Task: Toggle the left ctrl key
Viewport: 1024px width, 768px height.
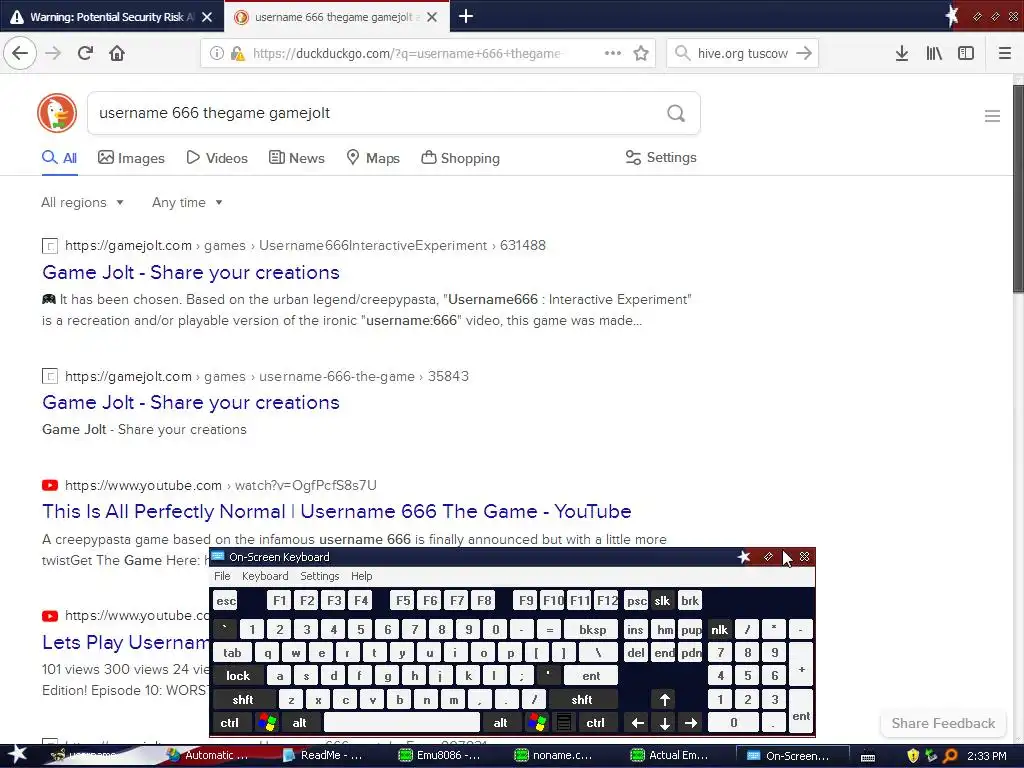Action: [x=229, y=722]
